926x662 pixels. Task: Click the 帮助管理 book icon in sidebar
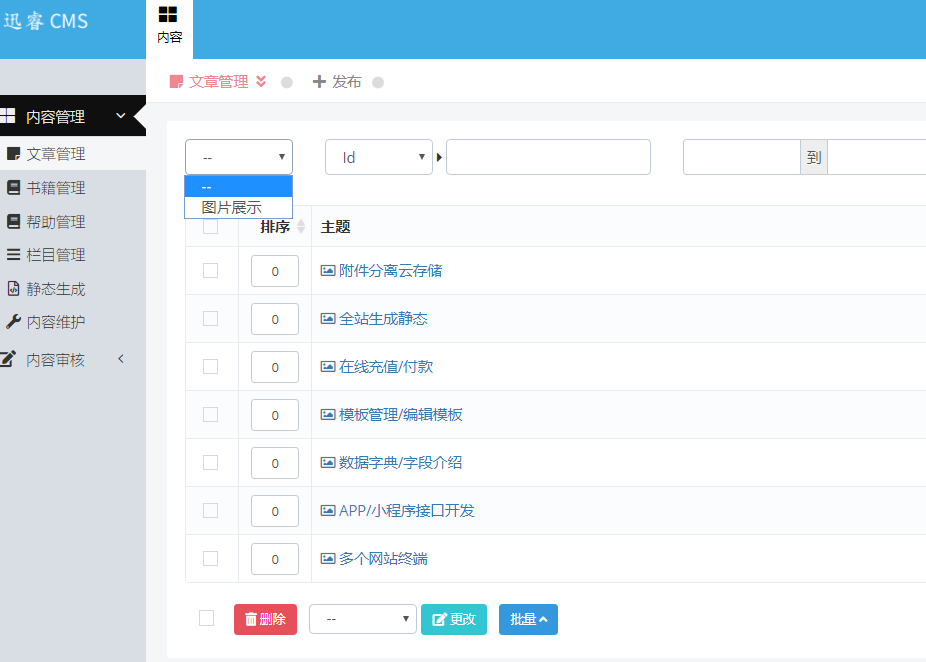13,221
